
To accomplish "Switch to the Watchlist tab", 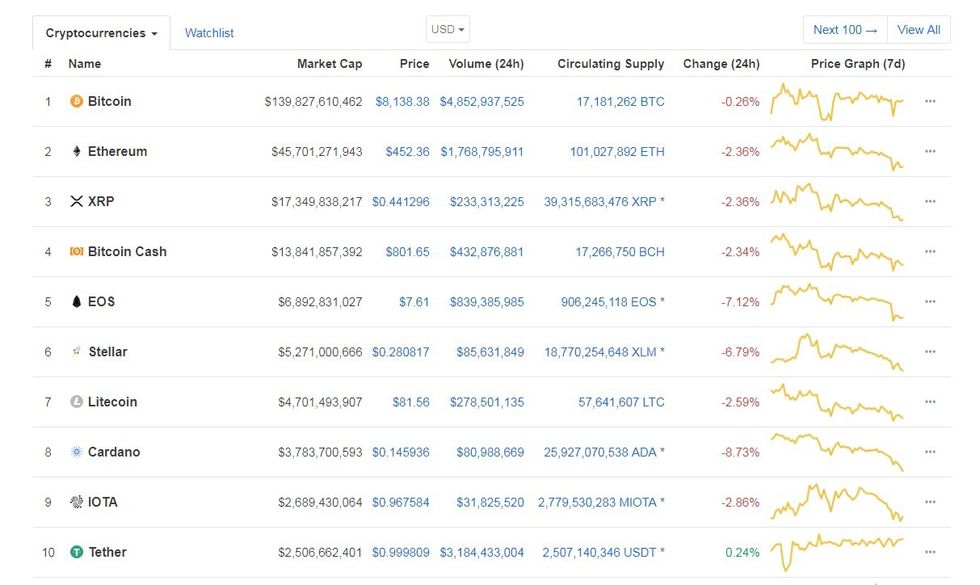I will pyautogui.click(x=209, y=33).
